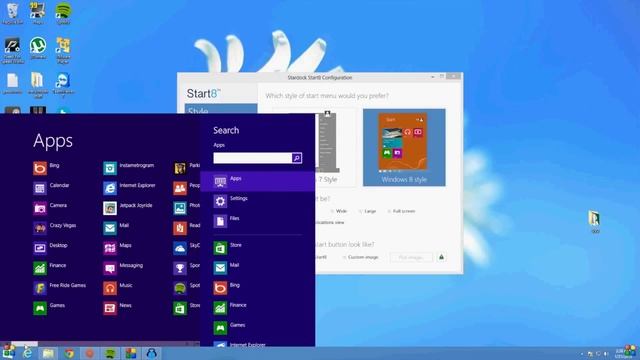Open the Finance app in Apps list
This screenshot has height=360, width=640.
[49, 268]
